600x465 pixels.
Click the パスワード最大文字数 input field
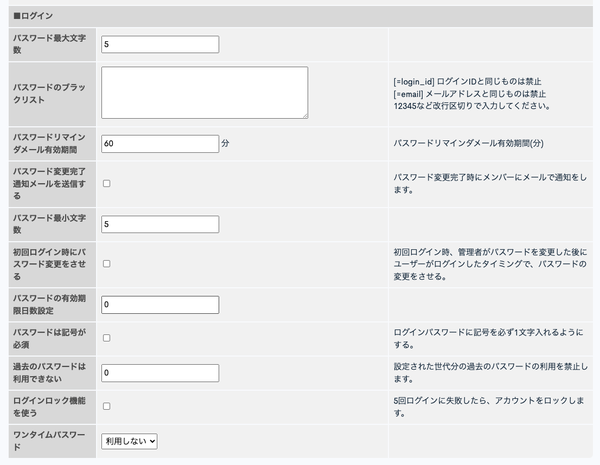tap(160, 44)
